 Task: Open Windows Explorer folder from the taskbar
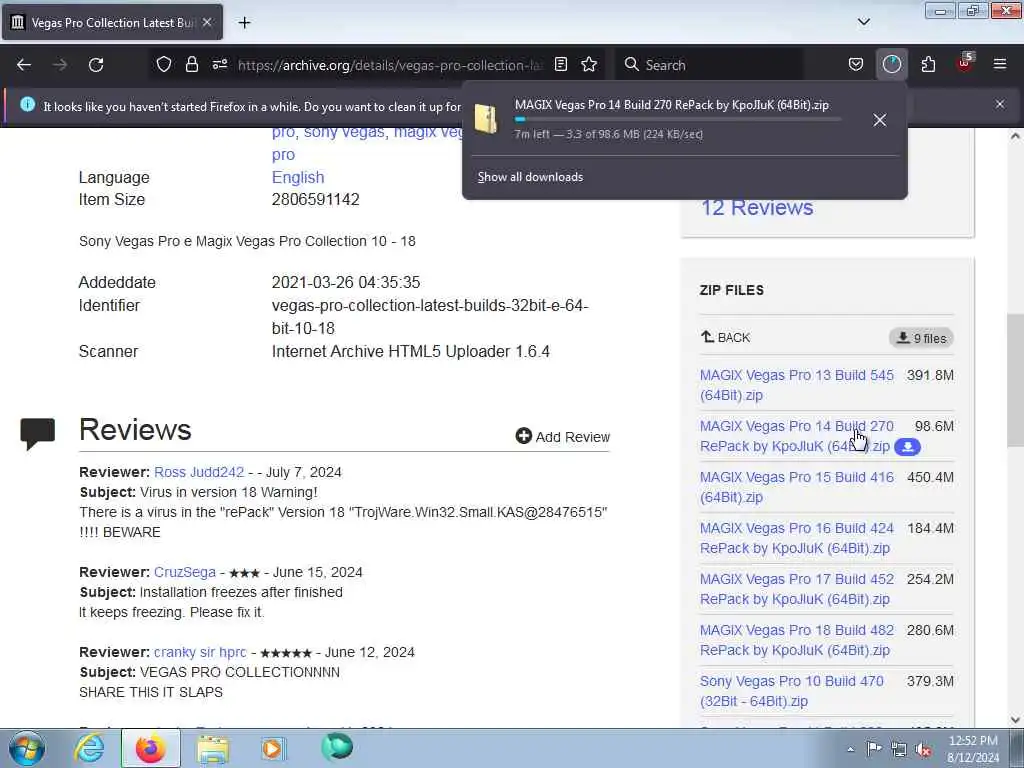(213, 748)
